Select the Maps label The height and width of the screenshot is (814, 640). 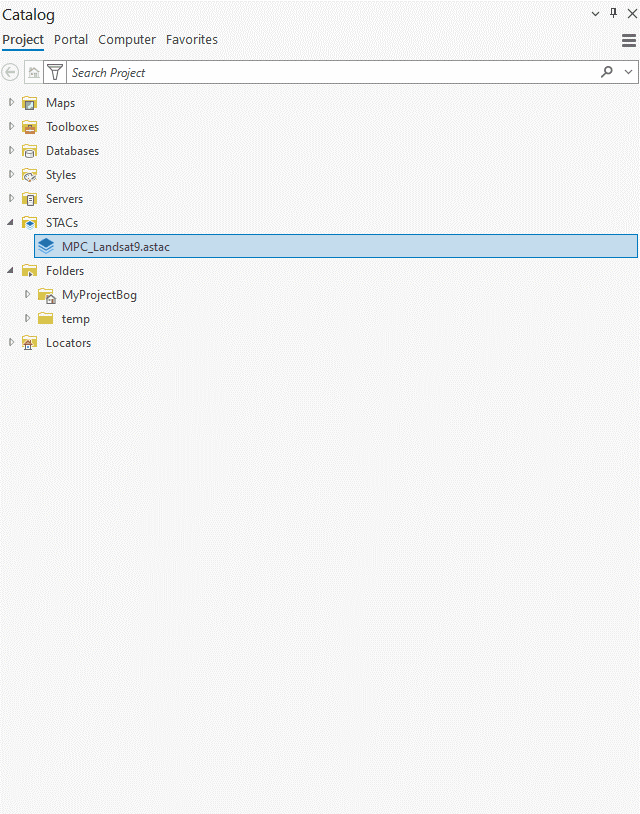click(x=60, y=103)
